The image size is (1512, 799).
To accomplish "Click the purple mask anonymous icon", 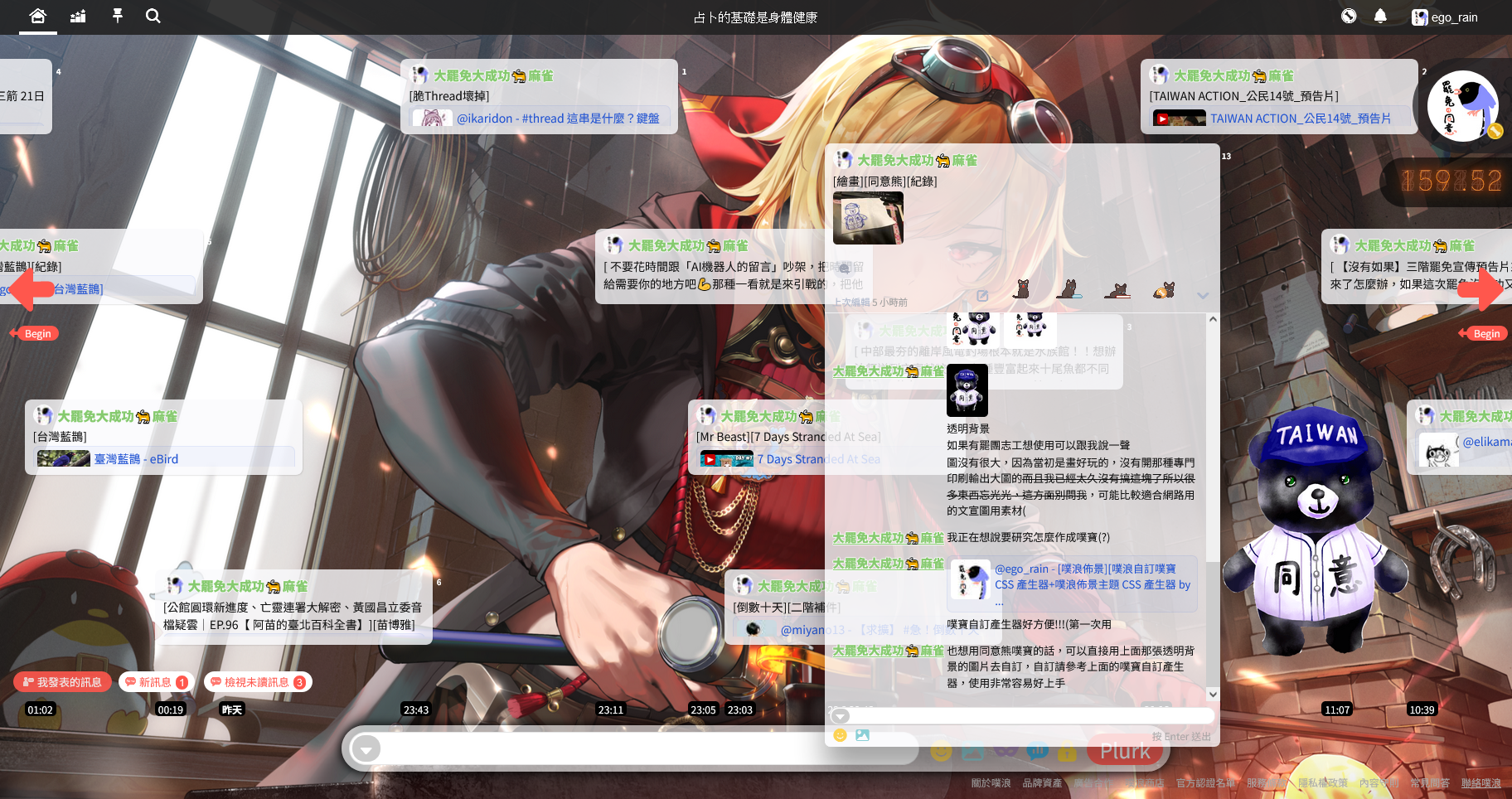I will coord(1006,751).
